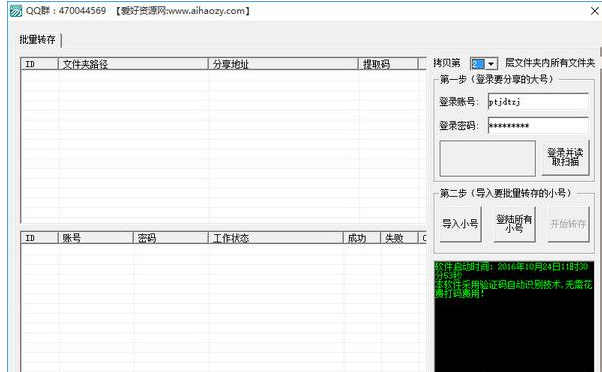The width and height of the screenshot is (602, 372).
Task: Select the 账号 column header in lower table
Action: tap(96, 238)
